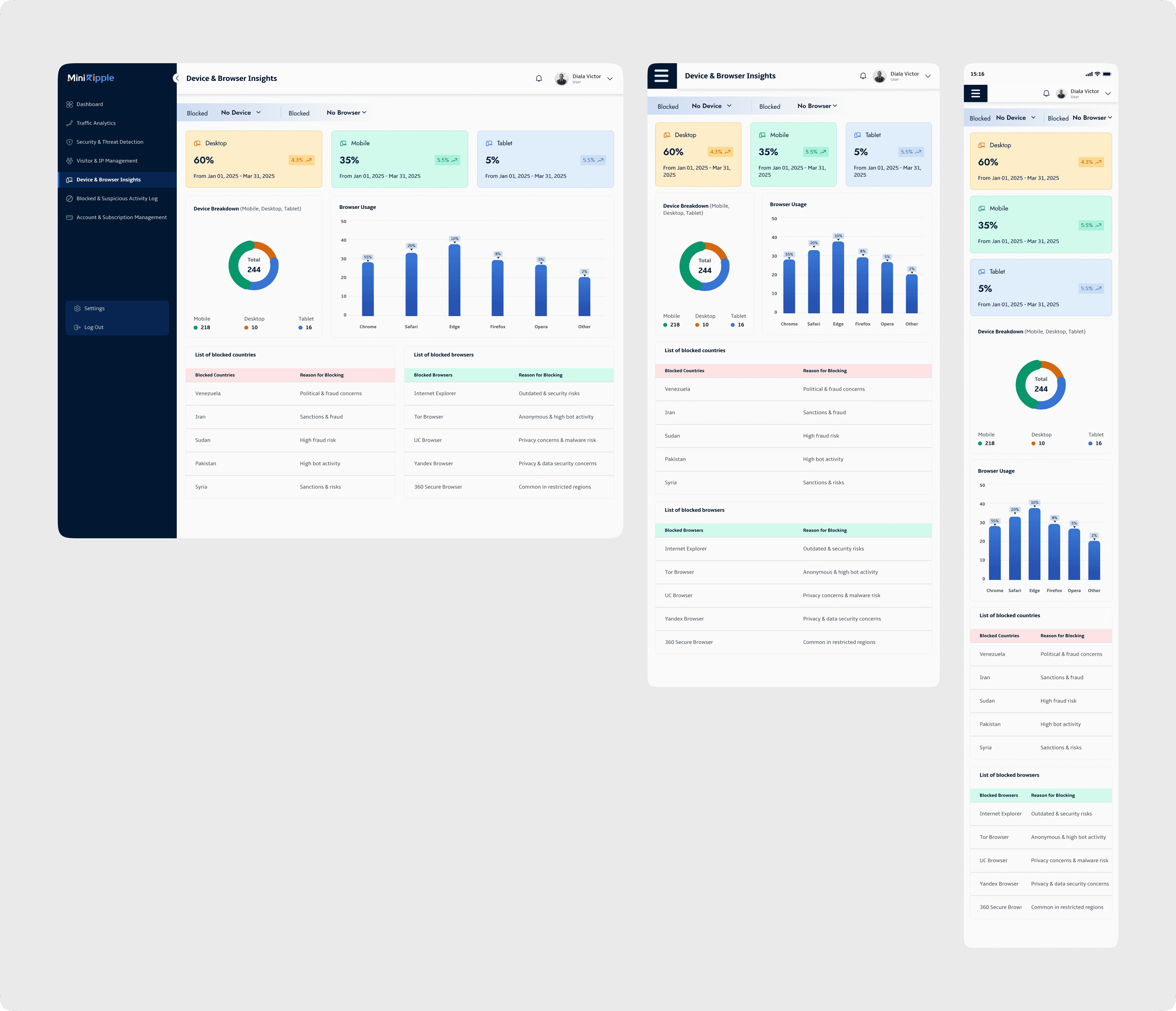Viewport: 1176px width, 1011px height.
Task: Open the large hamburger menu beside page title
Action: coord(662,76)
